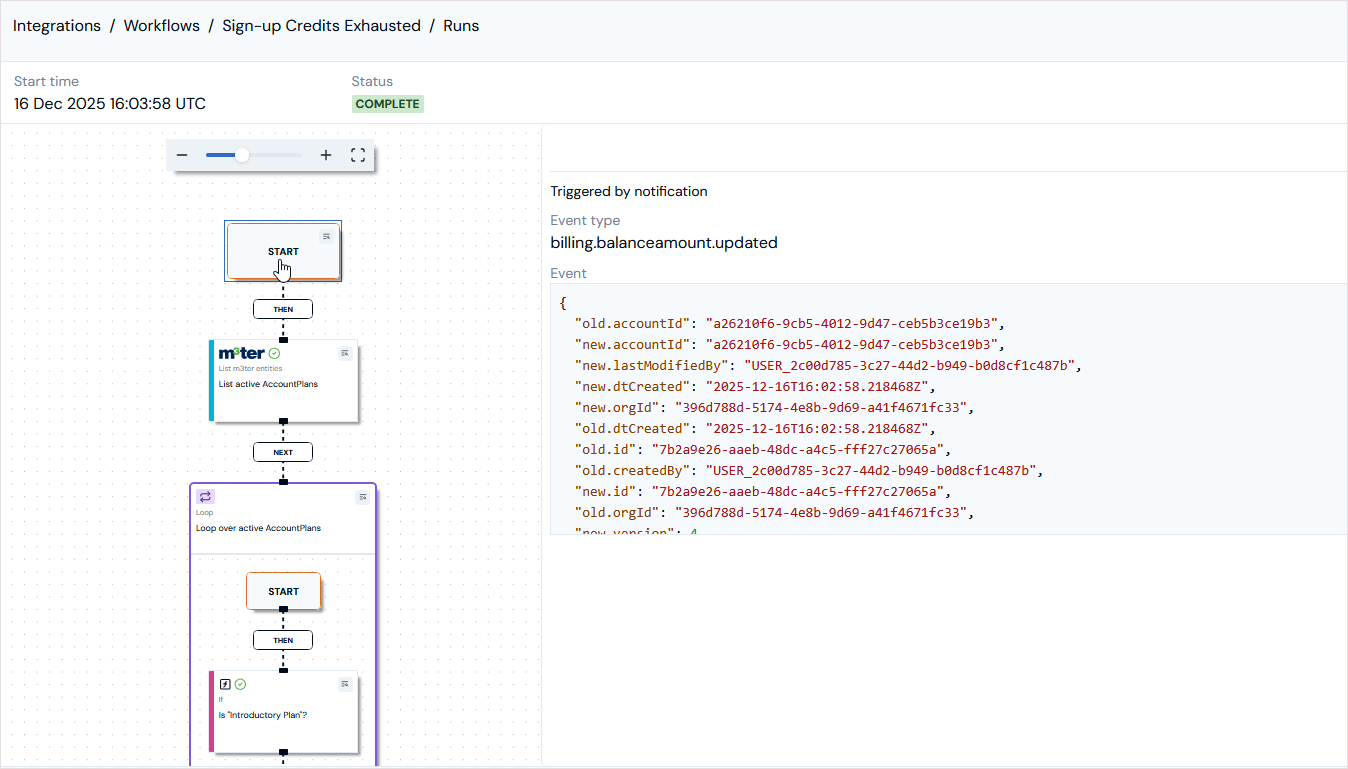Click the COMPLETE status badge
Screen dimensions: 1348x769
click(387, 104)
